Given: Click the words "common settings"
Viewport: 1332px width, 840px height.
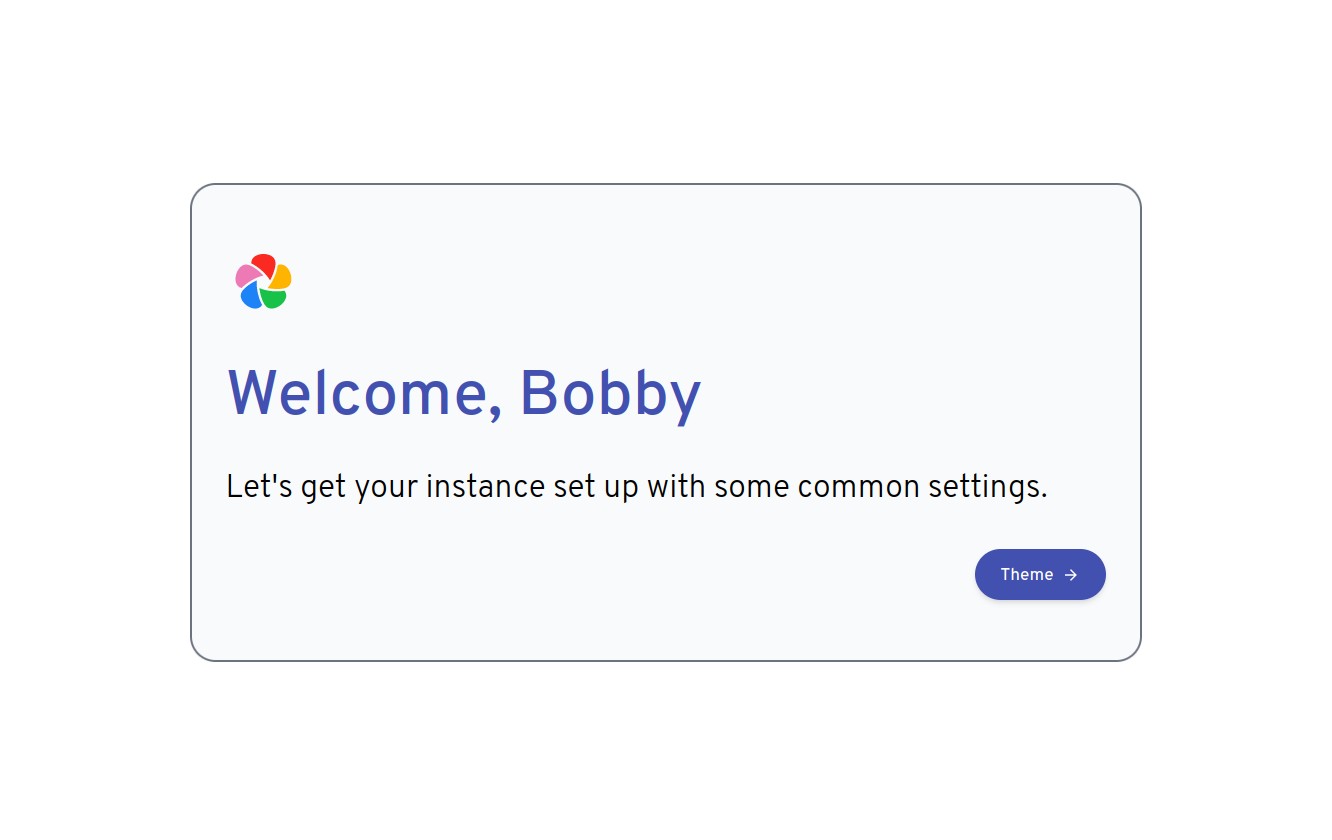Looking at the screenshot, I should pyautogui.click(x=922, y=488).
